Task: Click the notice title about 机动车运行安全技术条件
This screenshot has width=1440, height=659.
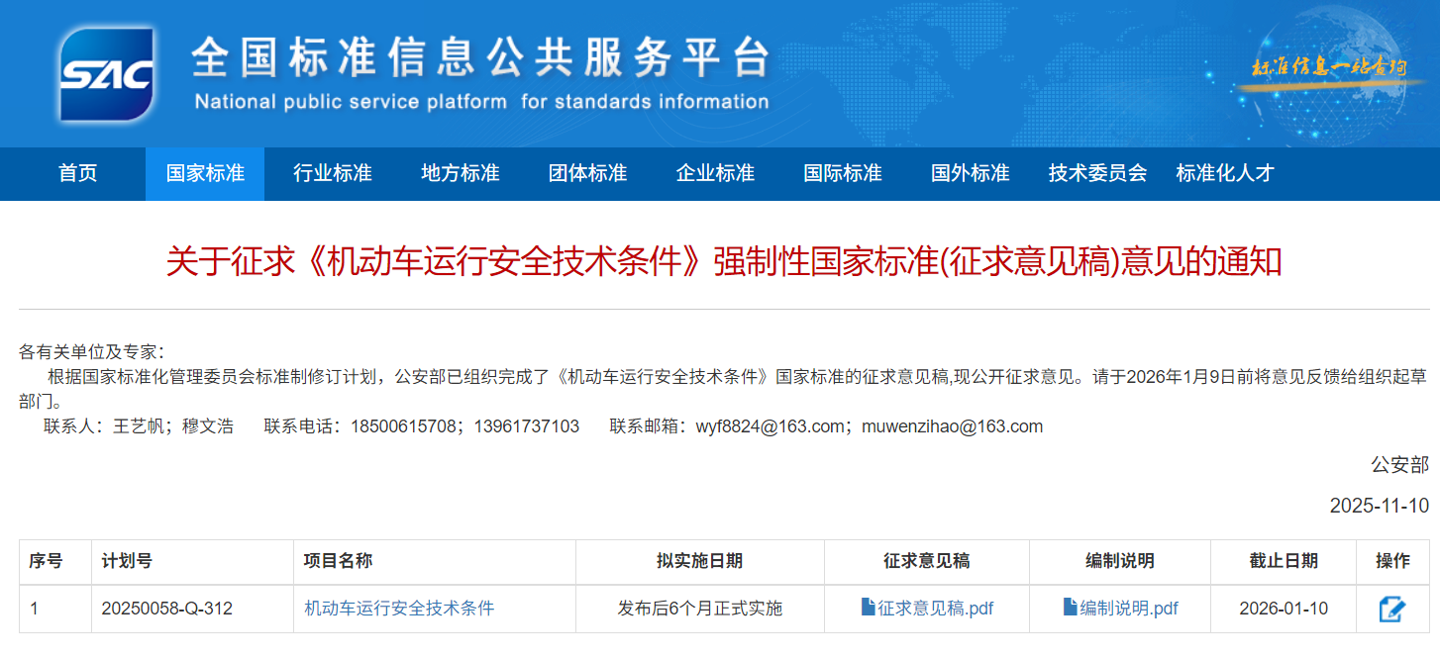Action: (720, 264)
